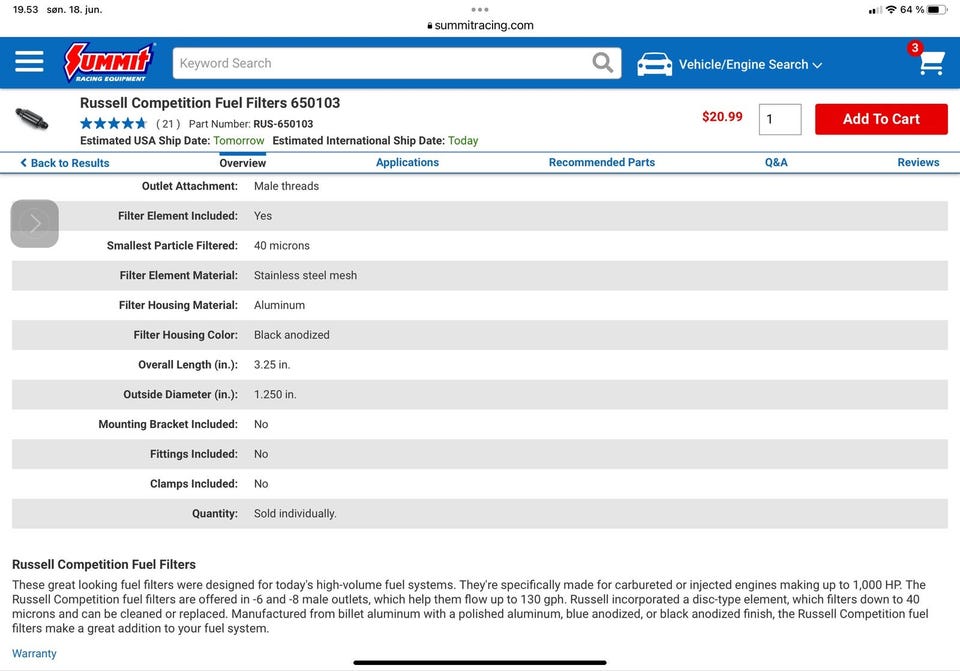Open the shopping cart
960x671 pixels.
(932, 62)
